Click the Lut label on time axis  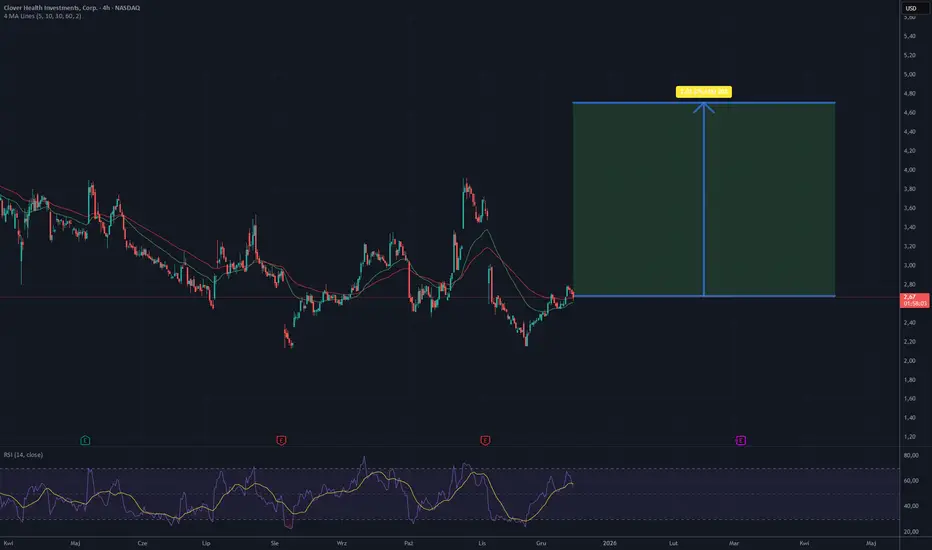coord(674,543)
